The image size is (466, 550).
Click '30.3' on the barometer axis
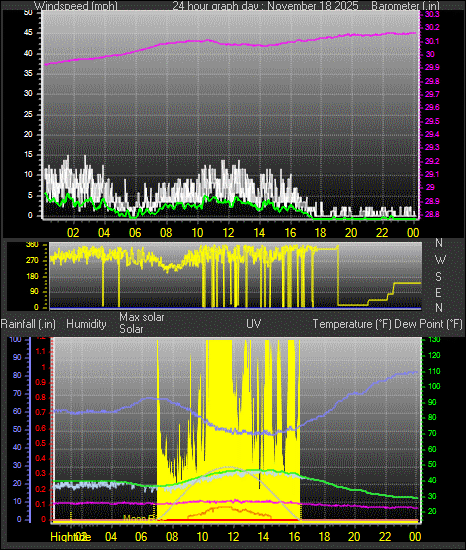(x=432, y=14)
